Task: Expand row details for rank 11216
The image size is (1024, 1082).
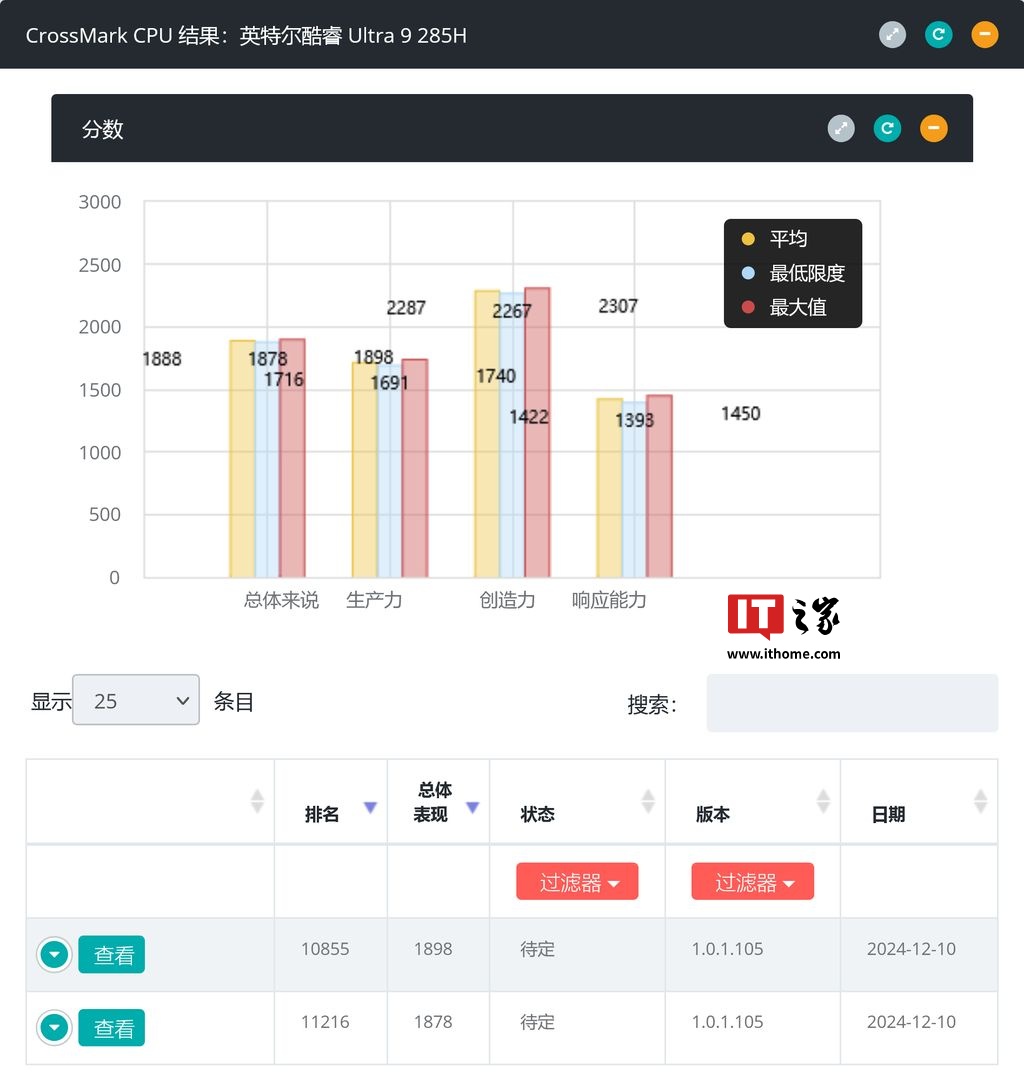Action: pos(55,1027)
